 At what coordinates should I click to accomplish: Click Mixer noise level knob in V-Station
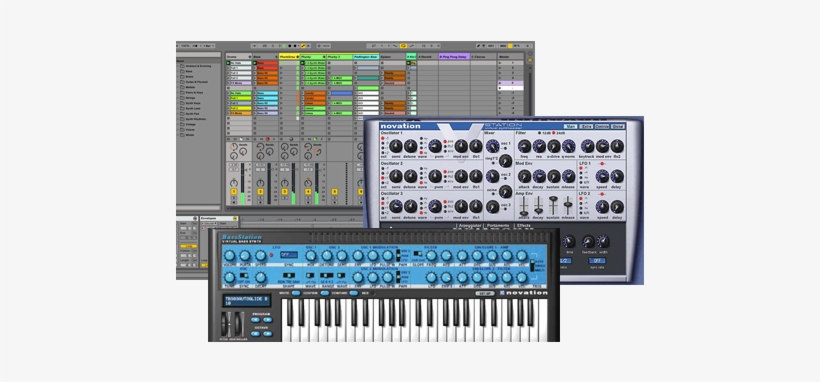505,192
